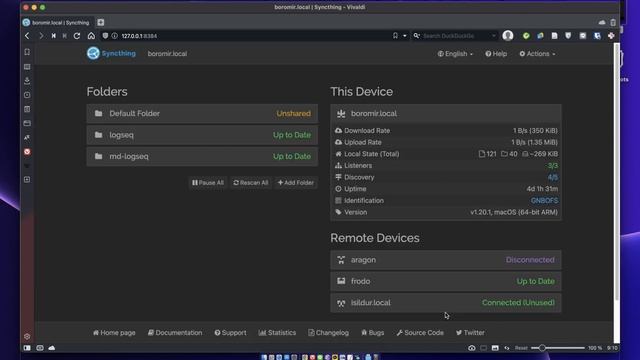Toggle the side panel button in status bar
Screen dimensions: 640x360
(x=27, y=348)
